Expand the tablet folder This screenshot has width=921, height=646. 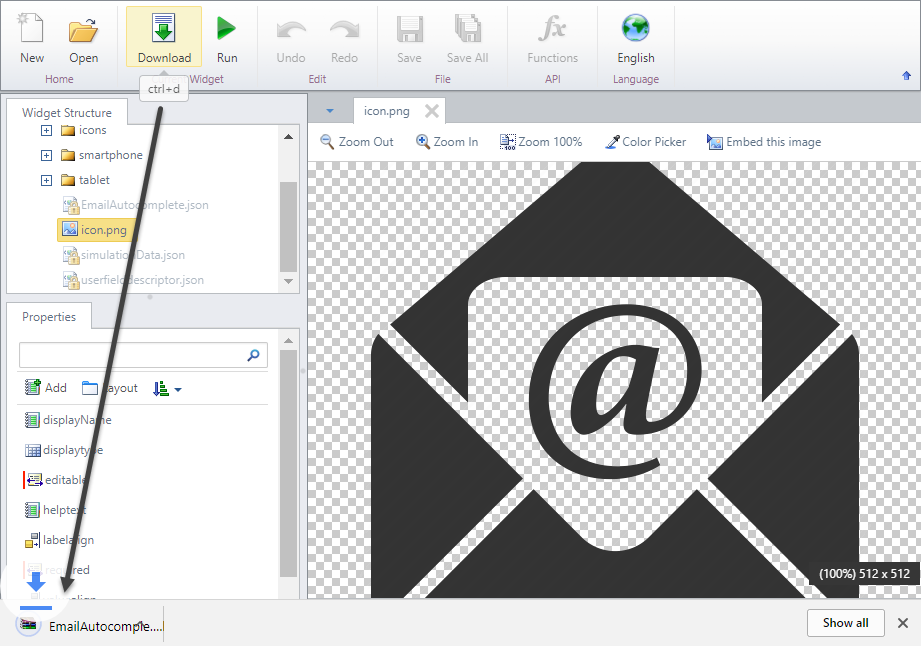(46, 180)
